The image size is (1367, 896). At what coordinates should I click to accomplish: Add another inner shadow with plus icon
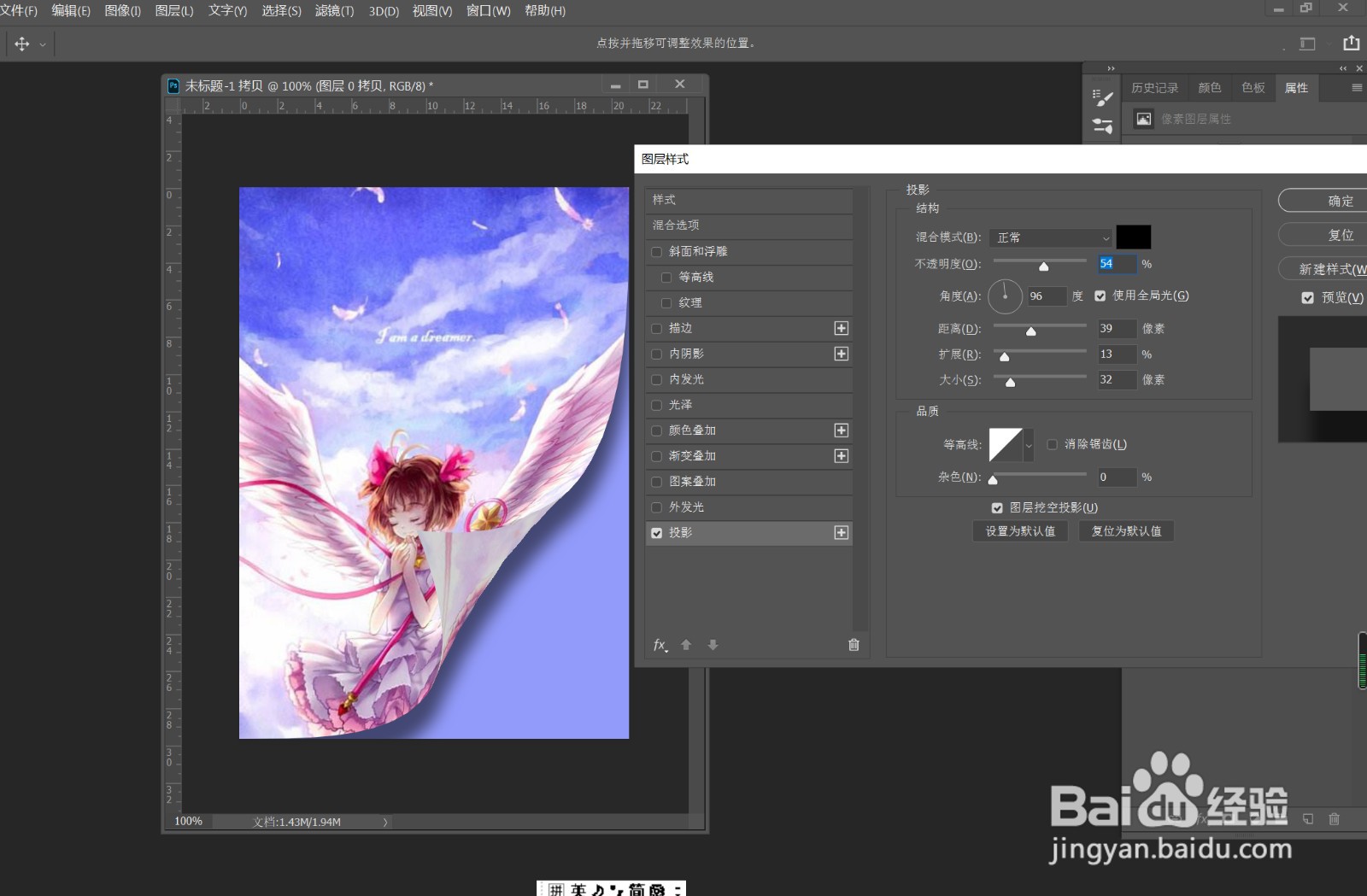pos(842,354)
